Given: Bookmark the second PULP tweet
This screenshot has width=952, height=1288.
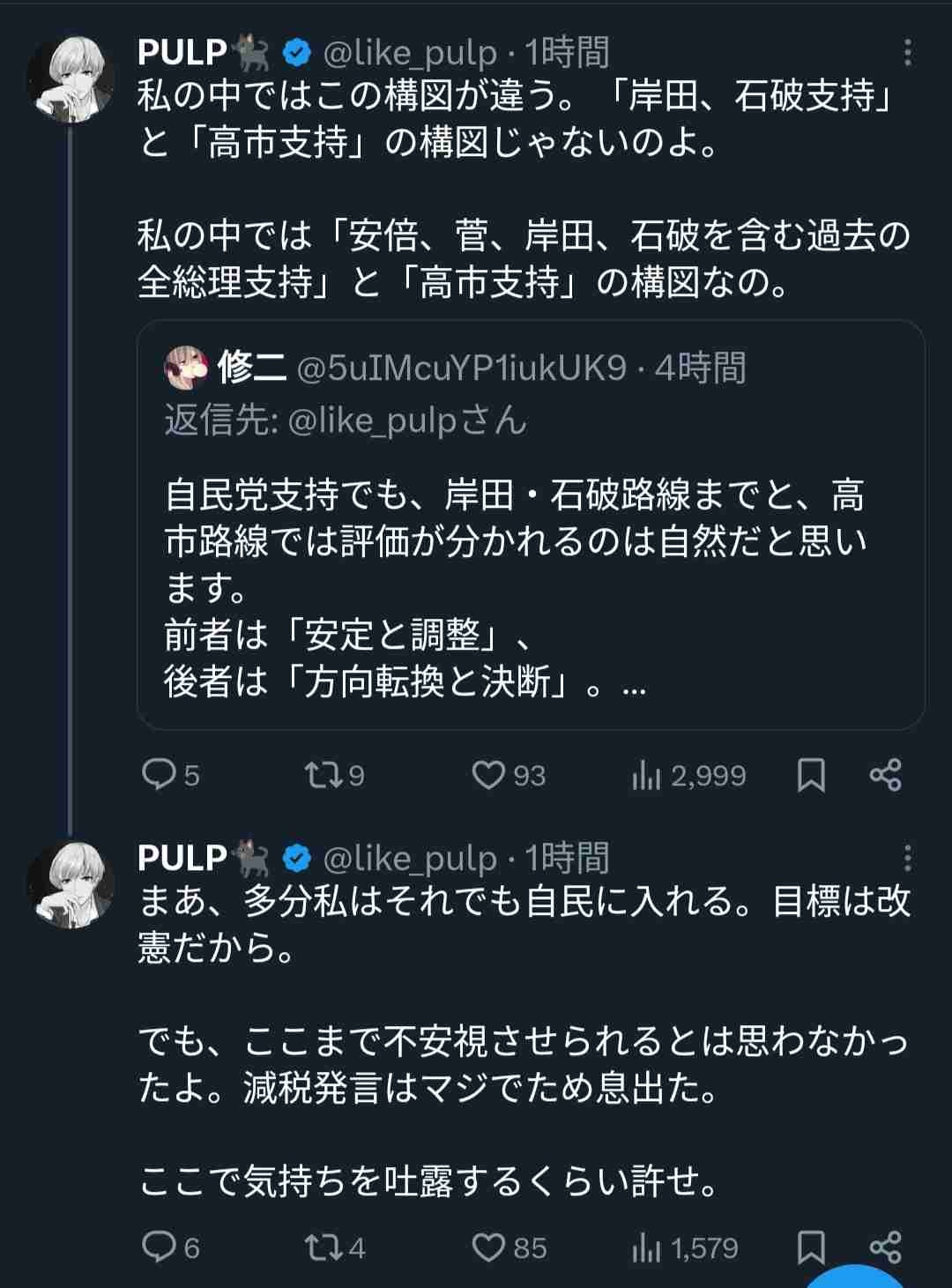Looking at the screenshot, I should click(810, 1247).
